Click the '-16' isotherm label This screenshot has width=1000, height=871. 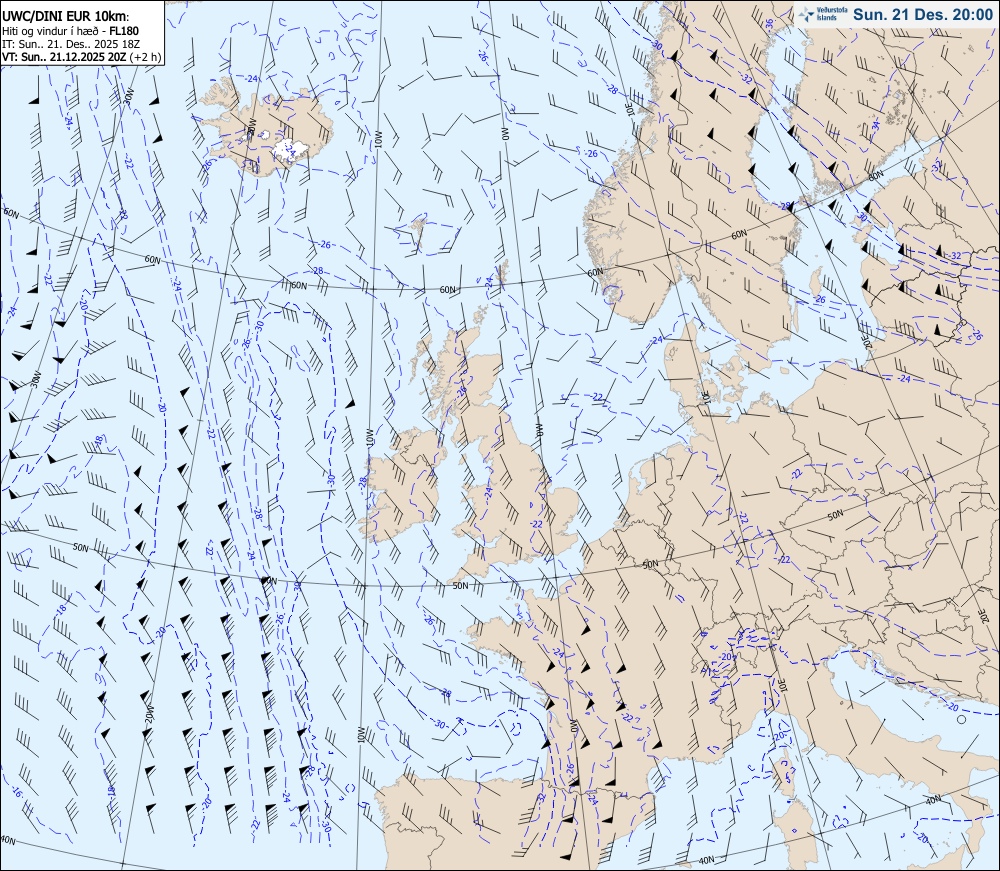coord(17,793)
